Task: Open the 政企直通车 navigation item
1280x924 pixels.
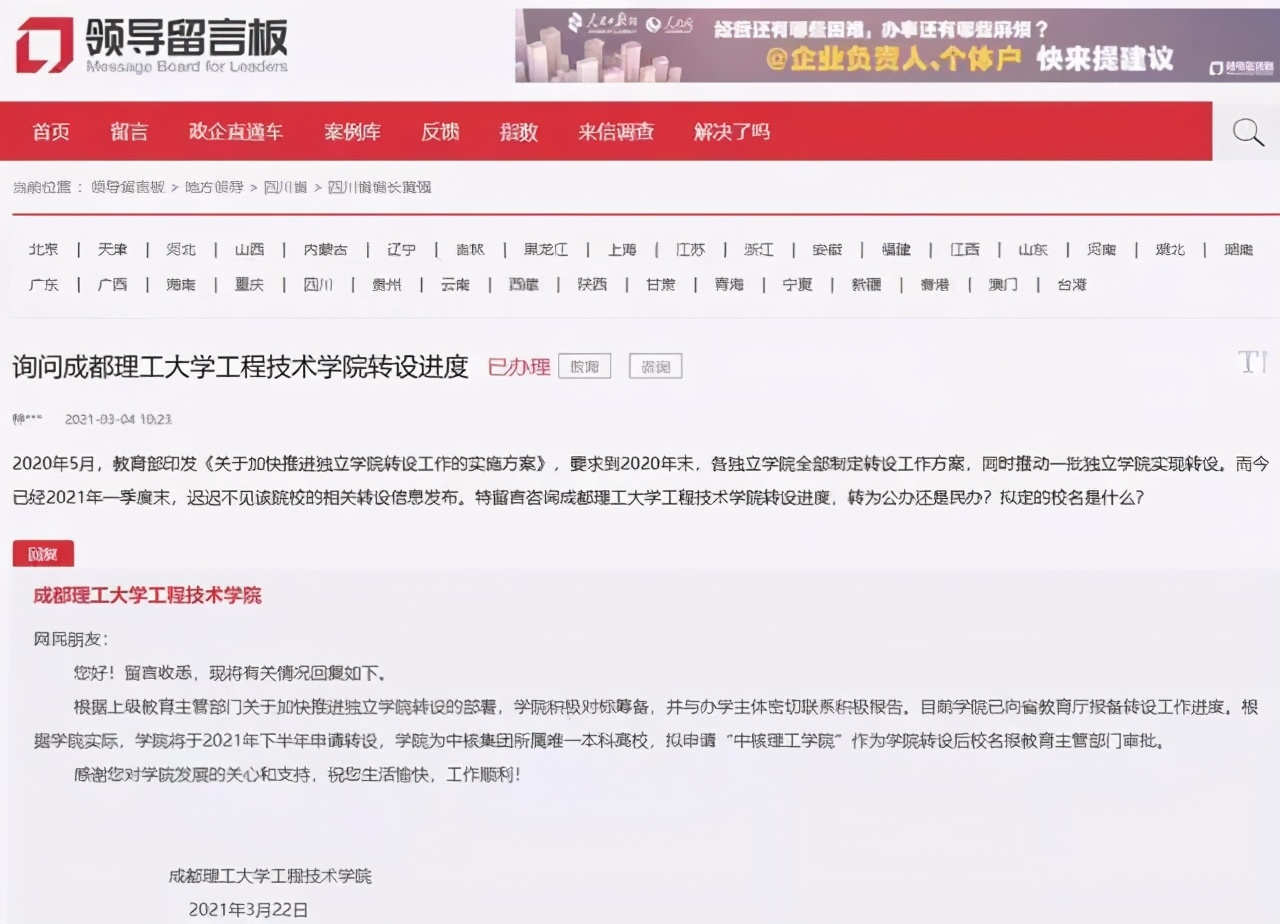Action: (x=236, y=131)
